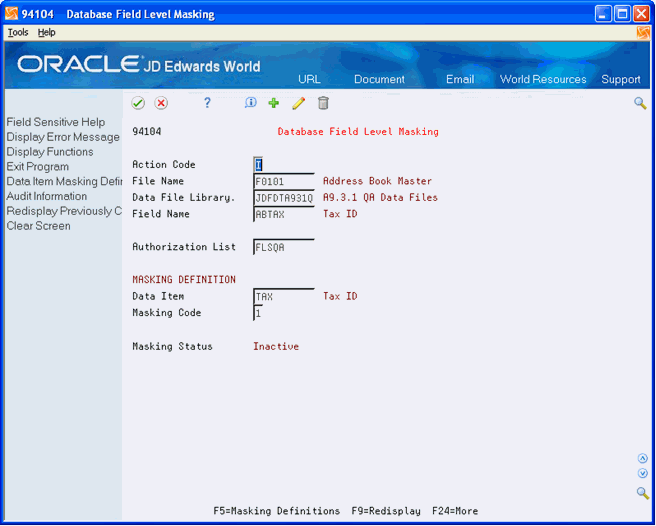The height and width of the screenshot is (526, 656).
Task: Click the Data Item field TAX
Action: pyautogui.click(x=284, y=296)
